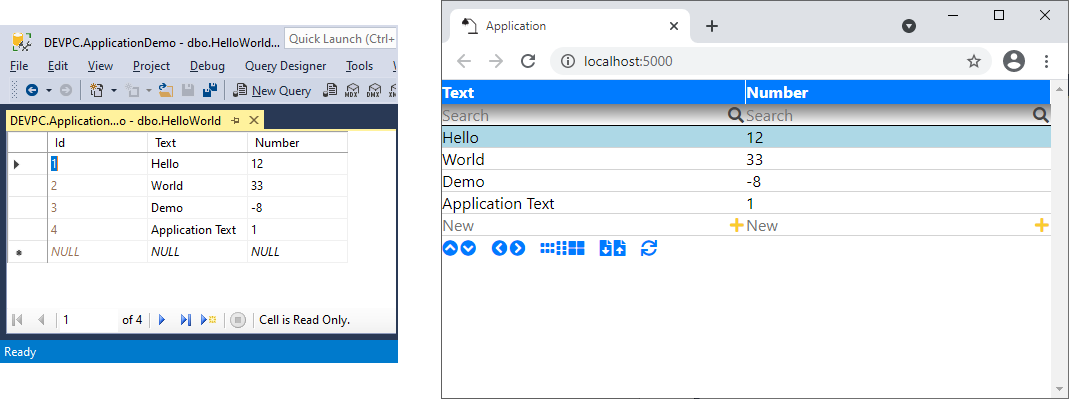This screenshot has width=1069, height=399.
Task: Click the SSMS back navigation arrow
Action: tap(31, 90)
